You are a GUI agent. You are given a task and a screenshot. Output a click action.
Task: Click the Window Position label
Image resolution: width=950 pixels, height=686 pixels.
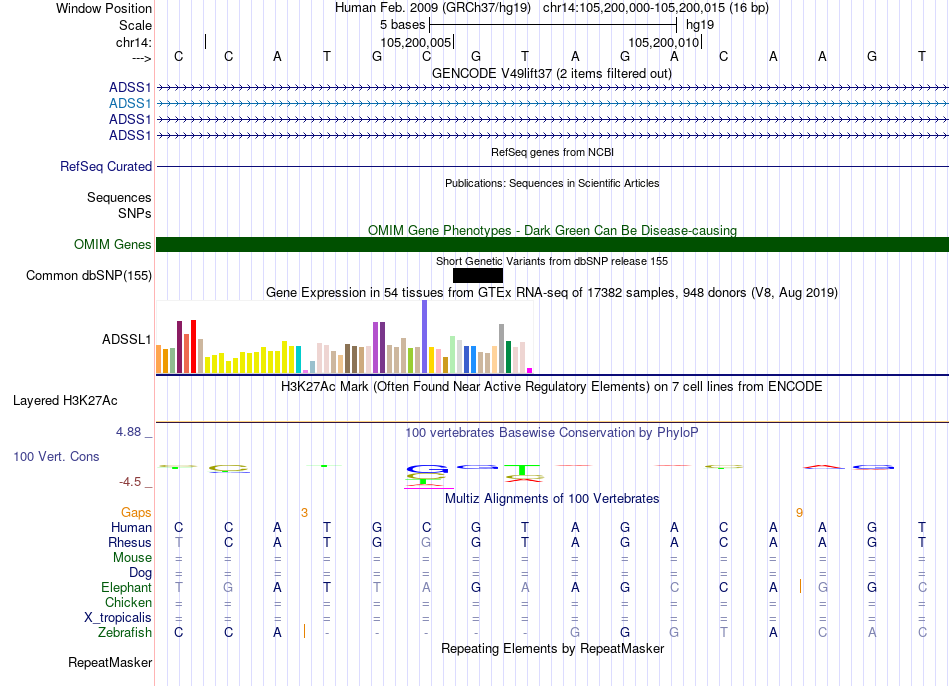click(x=104, y=8)
